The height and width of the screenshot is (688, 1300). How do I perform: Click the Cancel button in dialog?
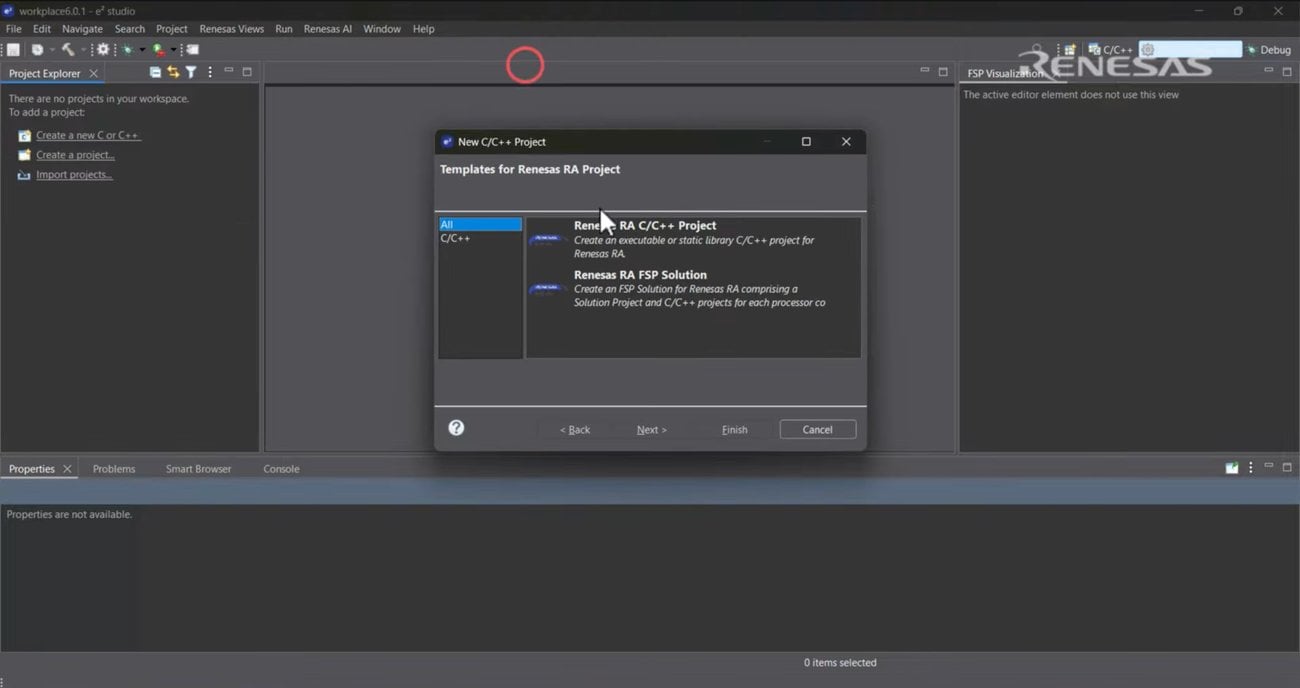click(x=817, y=430)
